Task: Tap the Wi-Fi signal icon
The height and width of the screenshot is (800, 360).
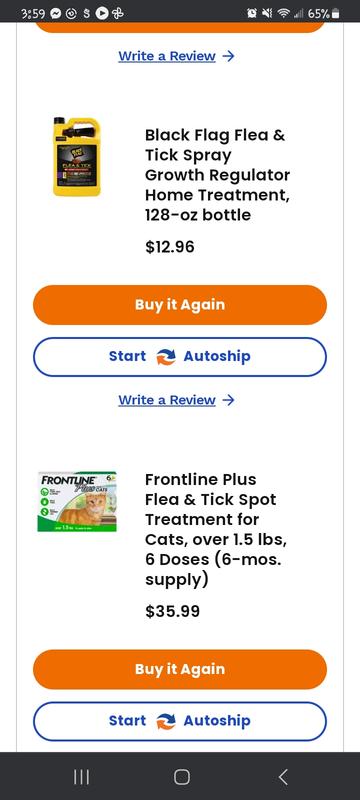Action: click(282, 14)
